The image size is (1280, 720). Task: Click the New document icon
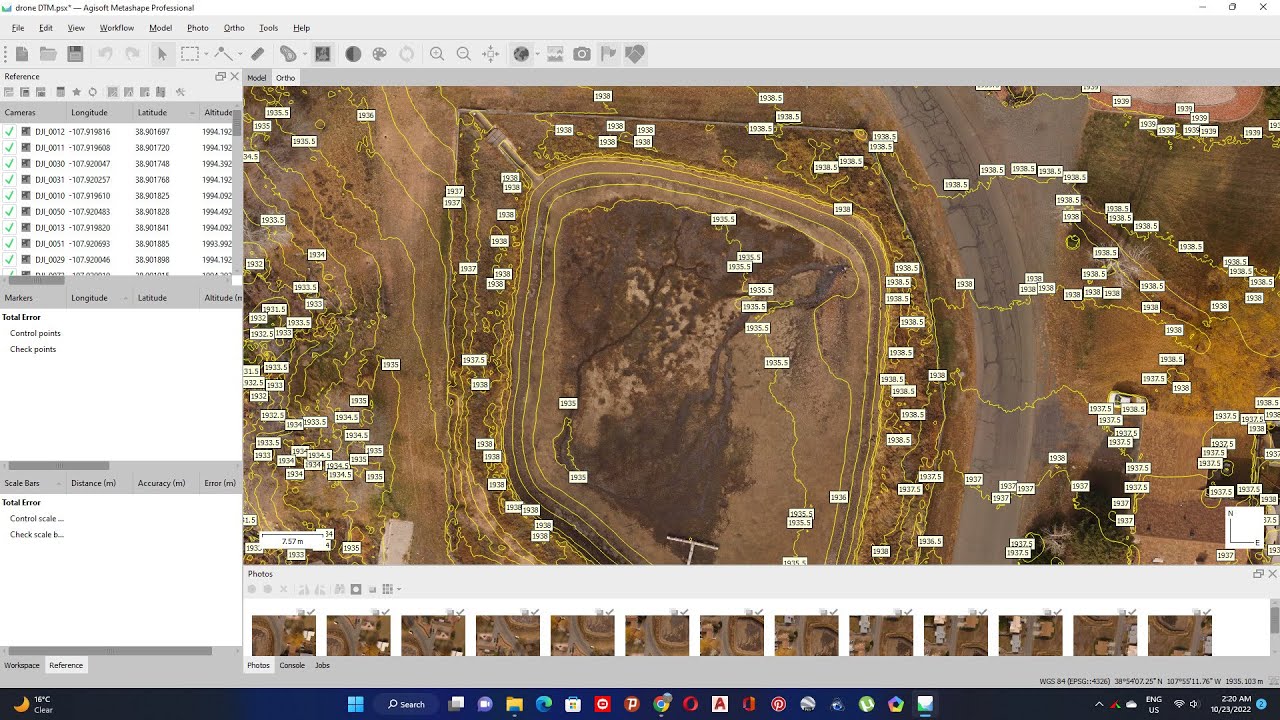click(x=21, y=54)
